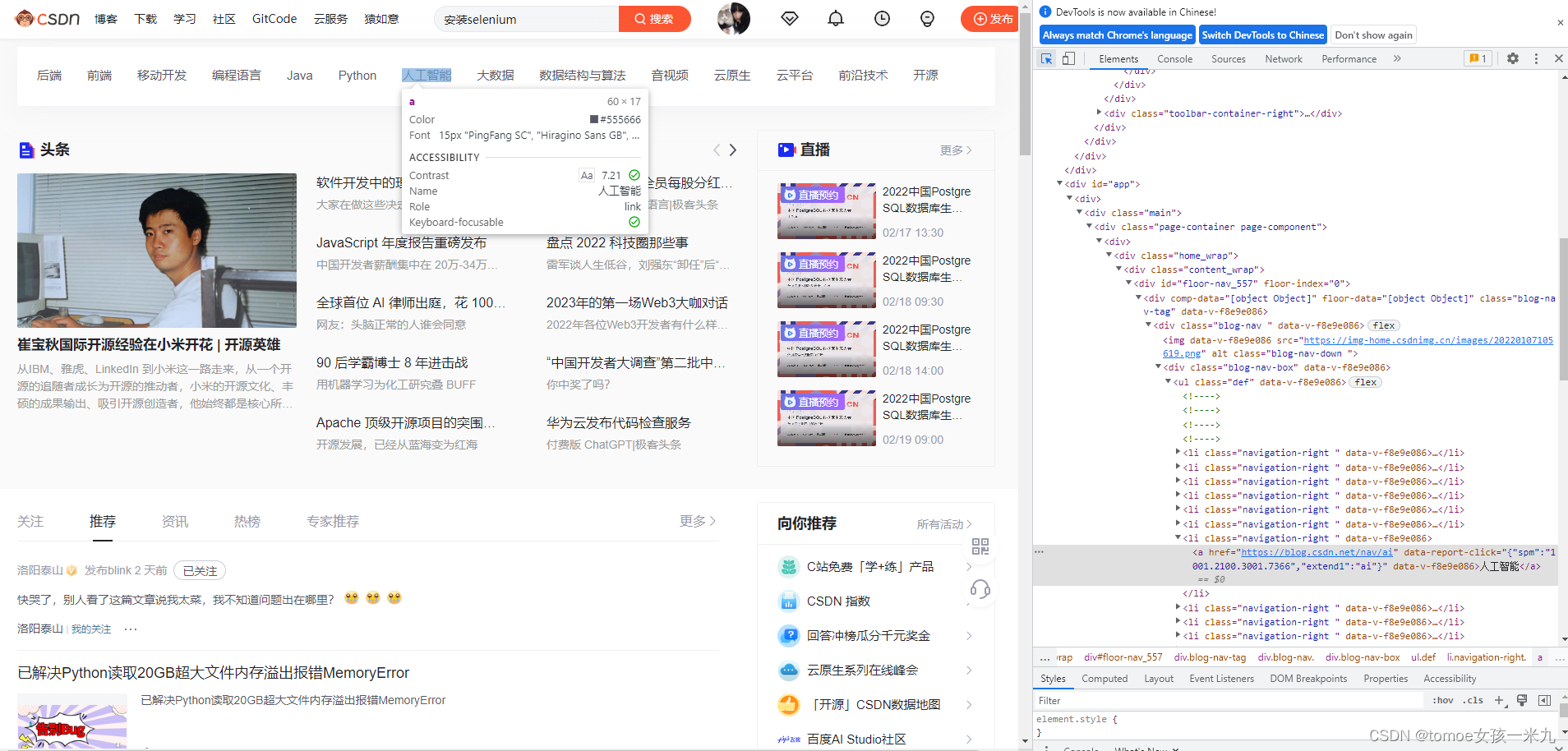Collapse the div id="app" node

1059,183
